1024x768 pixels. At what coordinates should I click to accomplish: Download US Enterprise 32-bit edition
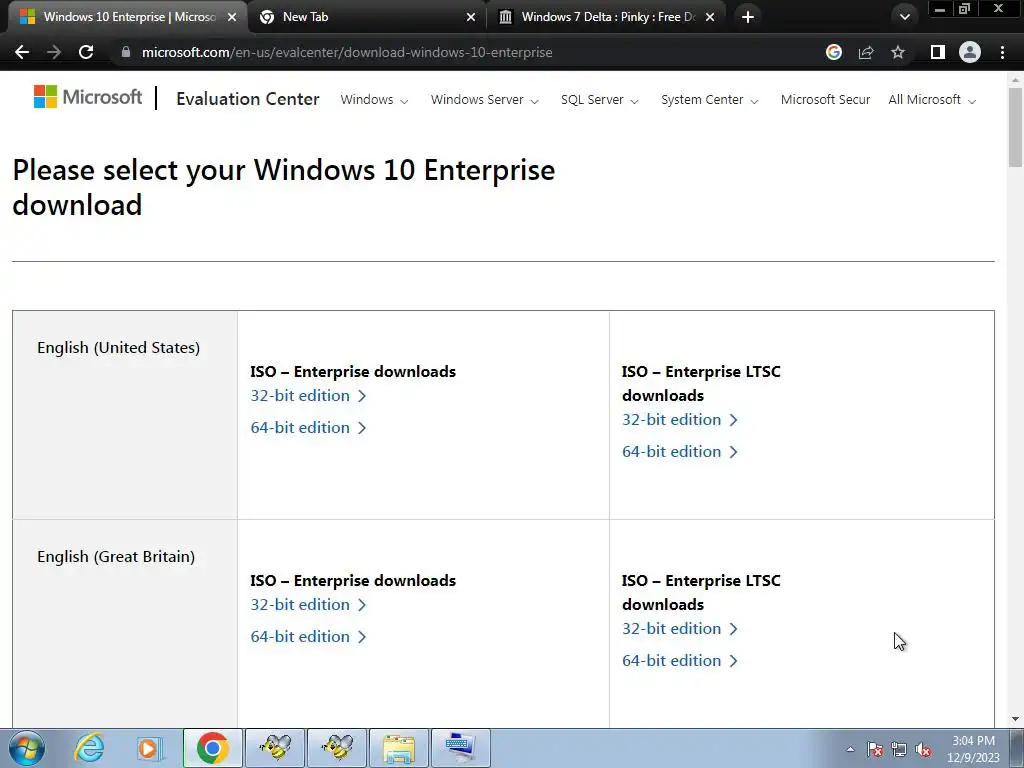(308, 396)
